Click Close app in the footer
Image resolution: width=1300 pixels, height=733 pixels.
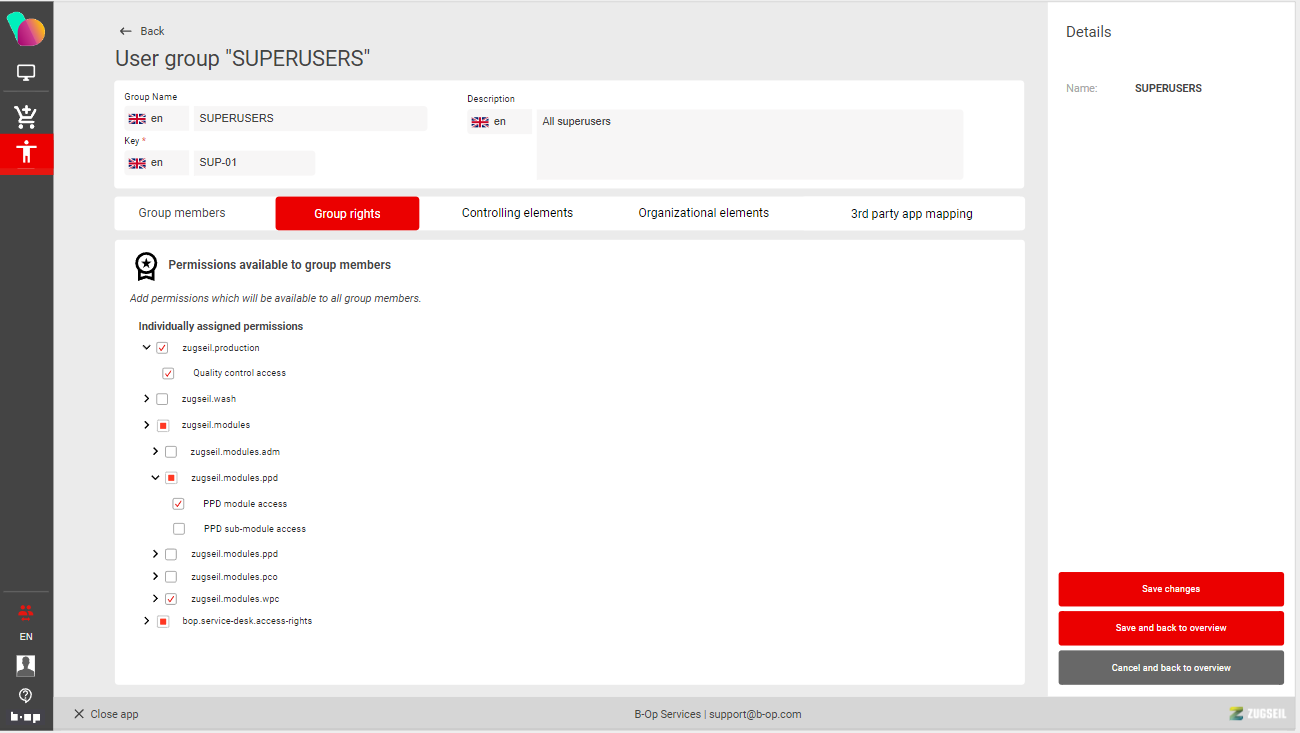coord(106,714)
